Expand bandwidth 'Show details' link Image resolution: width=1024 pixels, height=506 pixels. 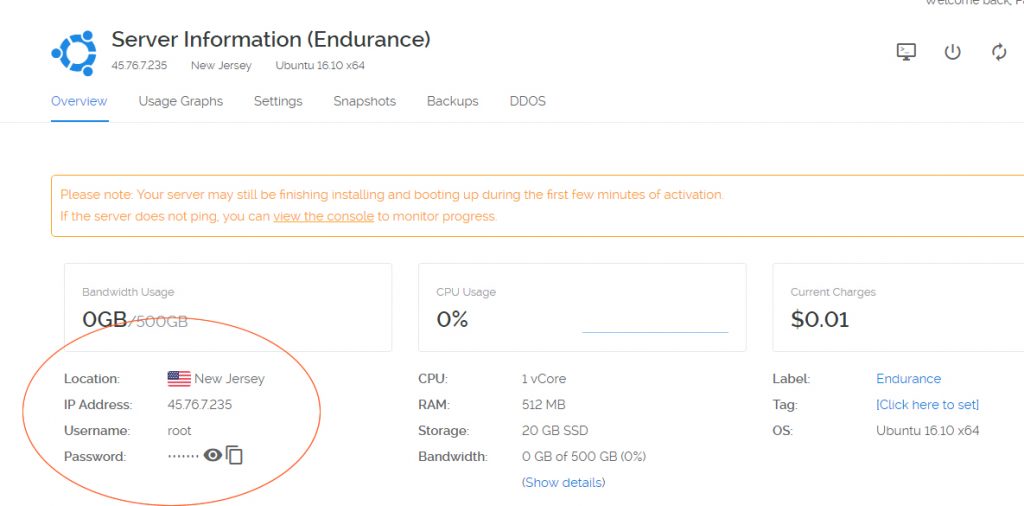[564, 482]
